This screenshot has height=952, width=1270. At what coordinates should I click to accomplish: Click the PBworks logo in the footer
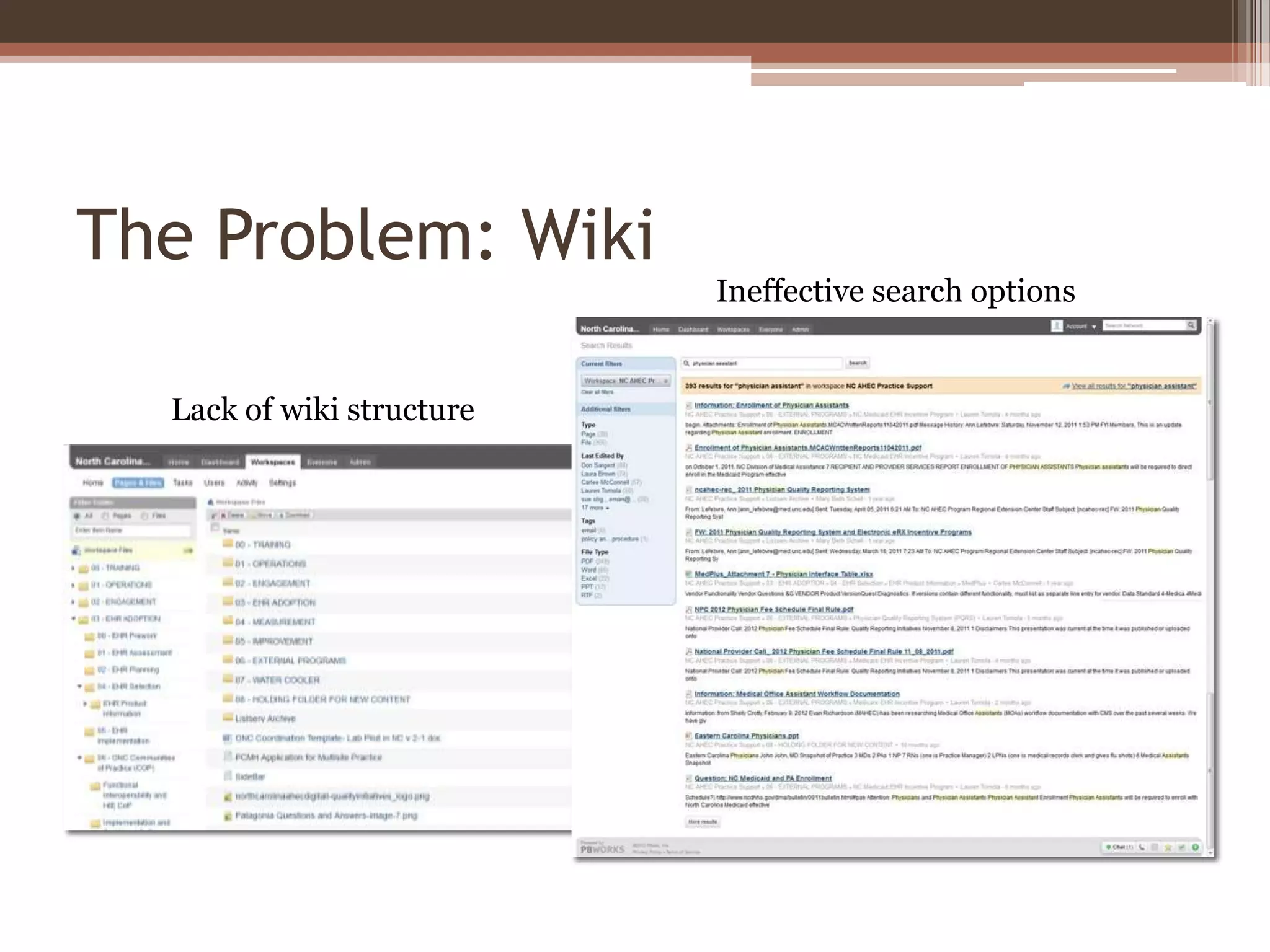click(602, 848)
